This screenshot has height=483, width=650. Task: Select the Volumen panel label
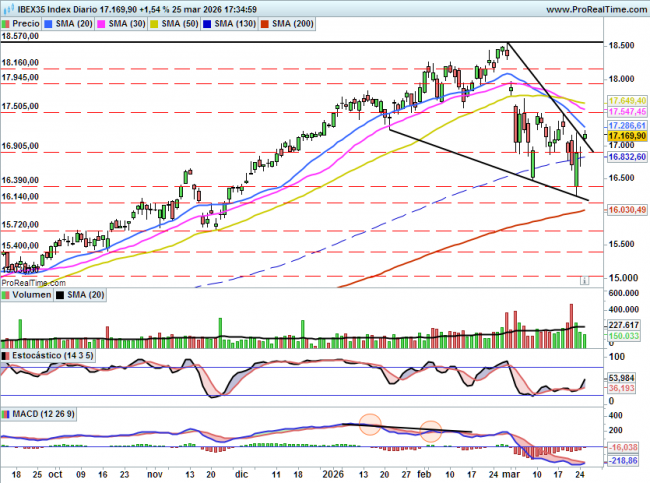click(x=32, y=295)
